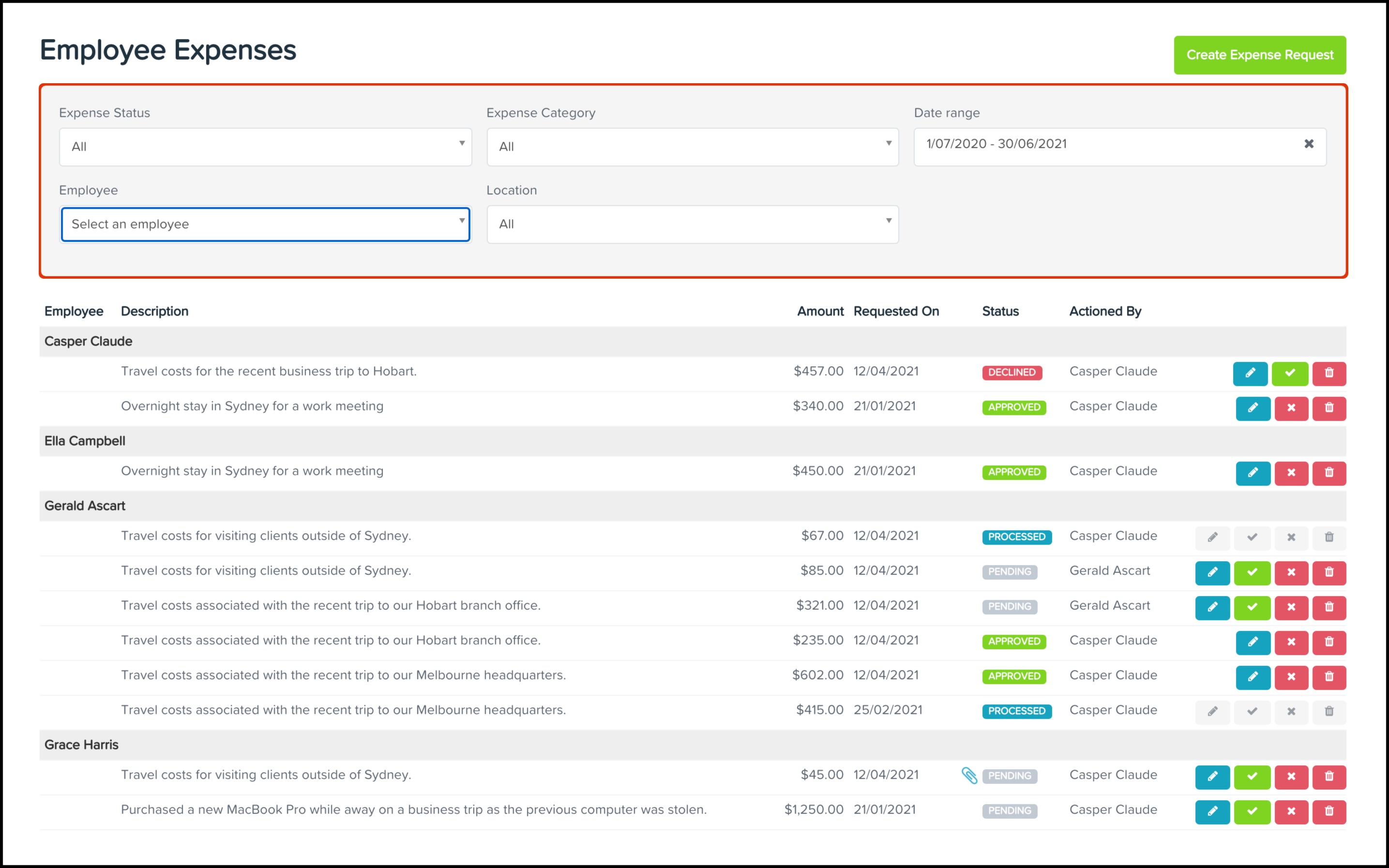
Task: Open the Location filter dropdown
Action: click(692, 224)
